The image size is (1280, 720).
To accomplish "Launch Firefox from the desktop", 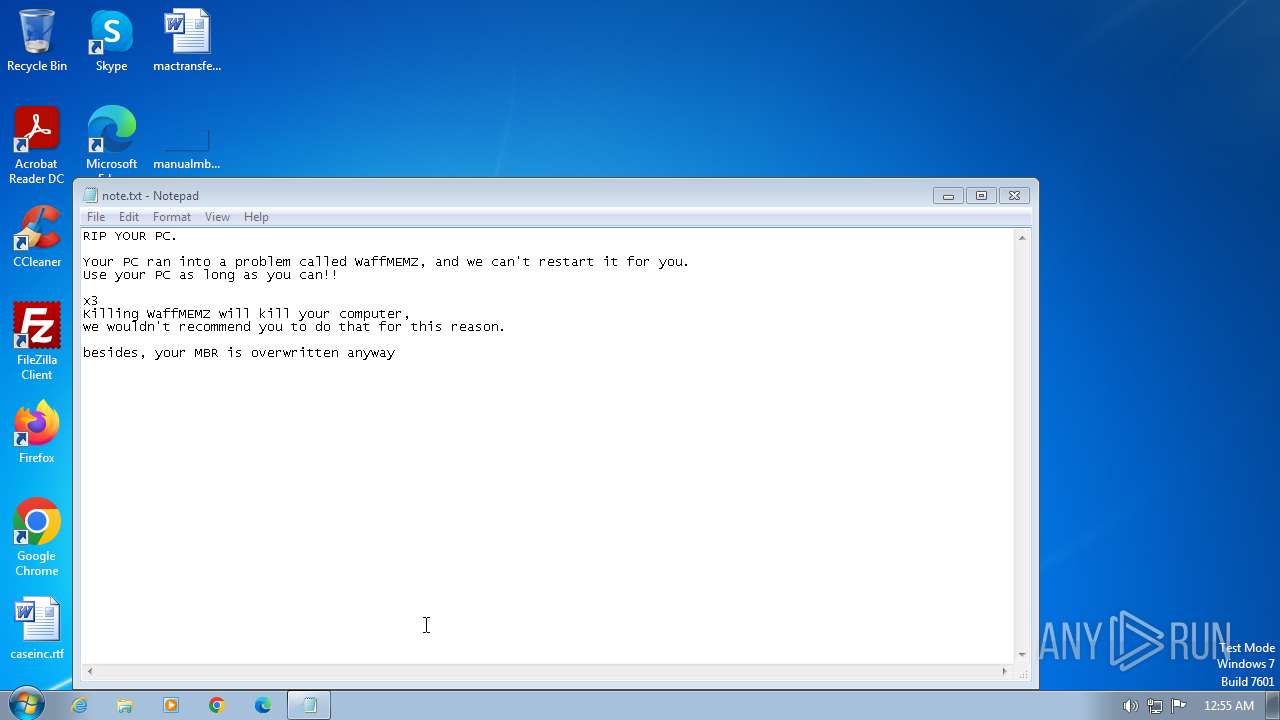I will point(37,432).
